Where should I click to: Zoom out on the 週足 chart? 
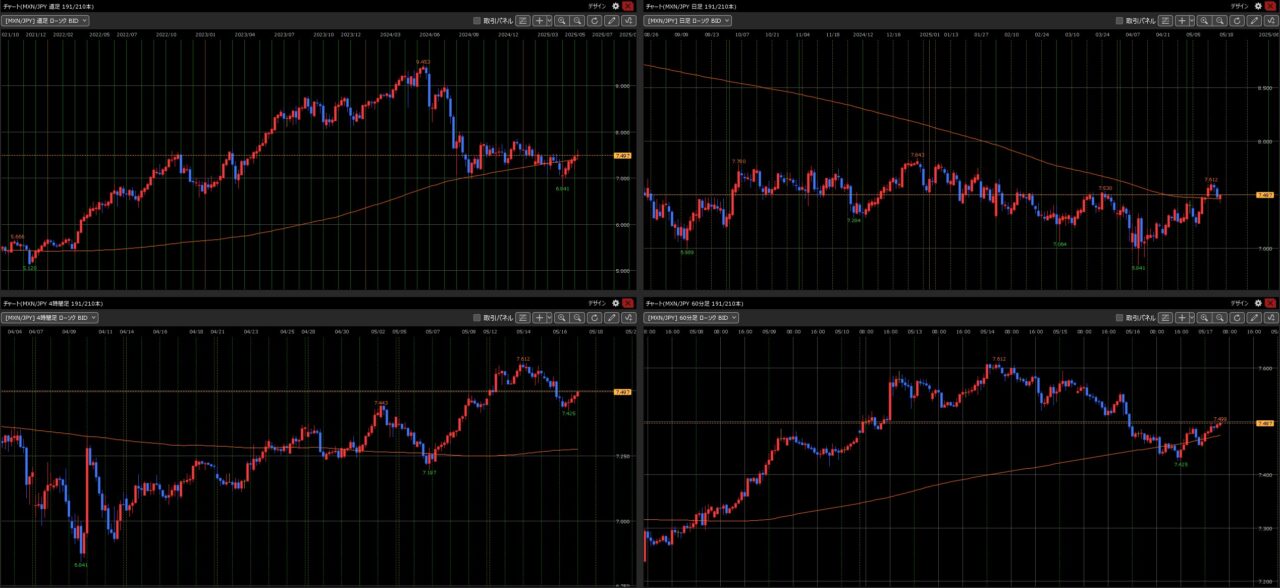[x=578, y=20]
